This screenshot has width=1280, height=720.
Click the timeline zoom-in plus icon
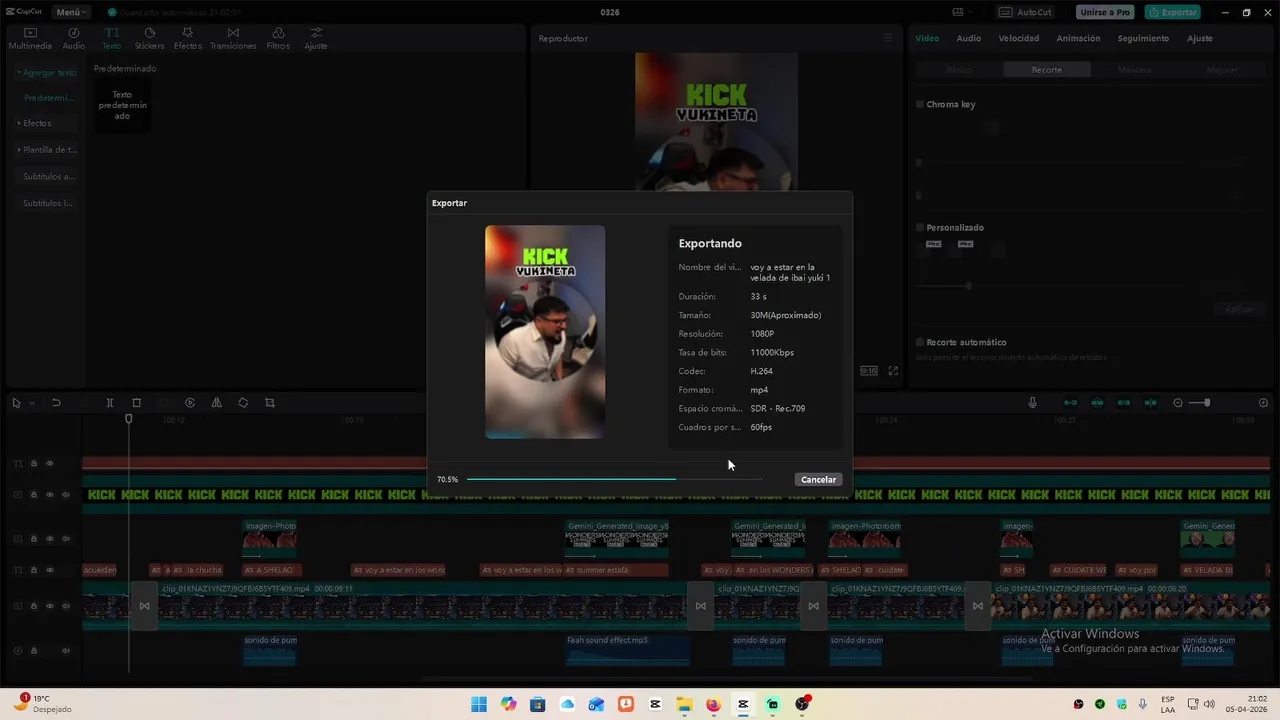tap(1263, 403)
